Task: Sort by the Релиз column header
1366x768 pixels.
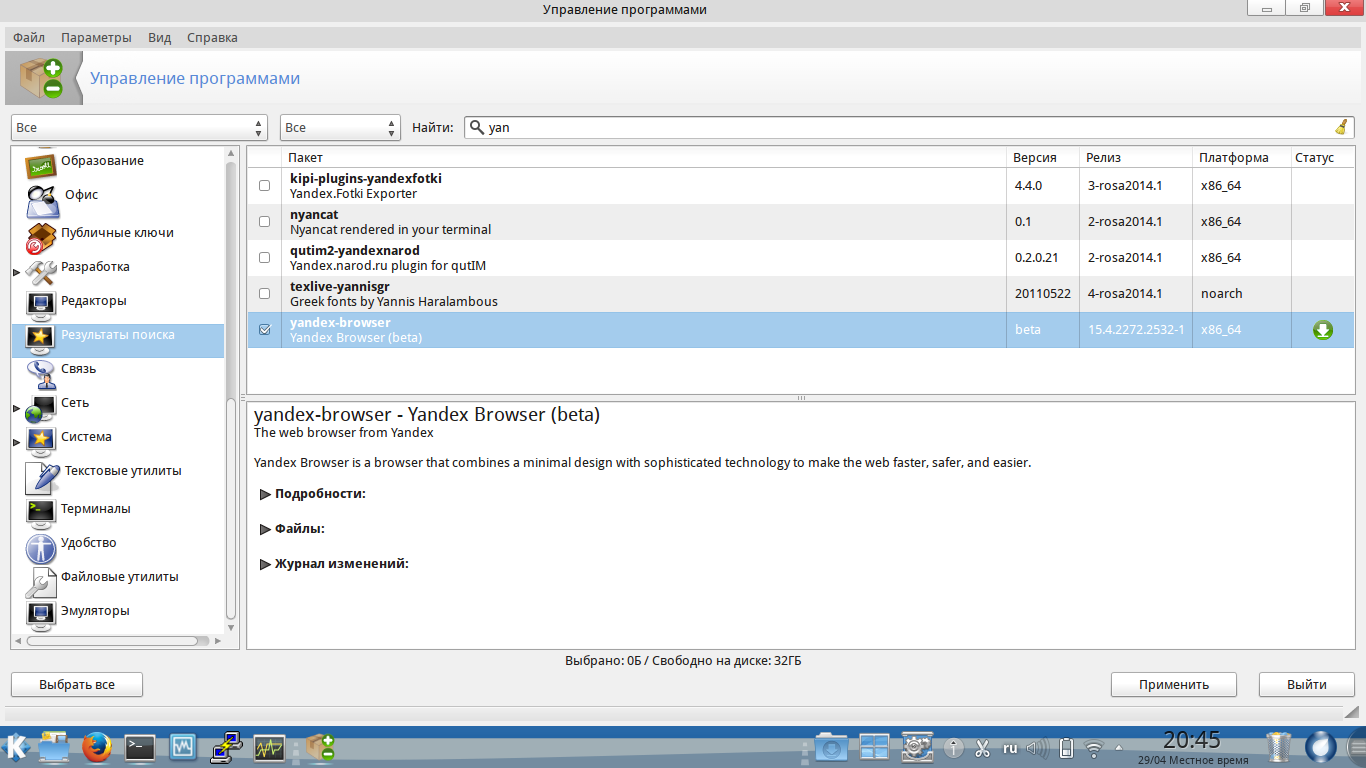Action: [x=1136, y=157]
